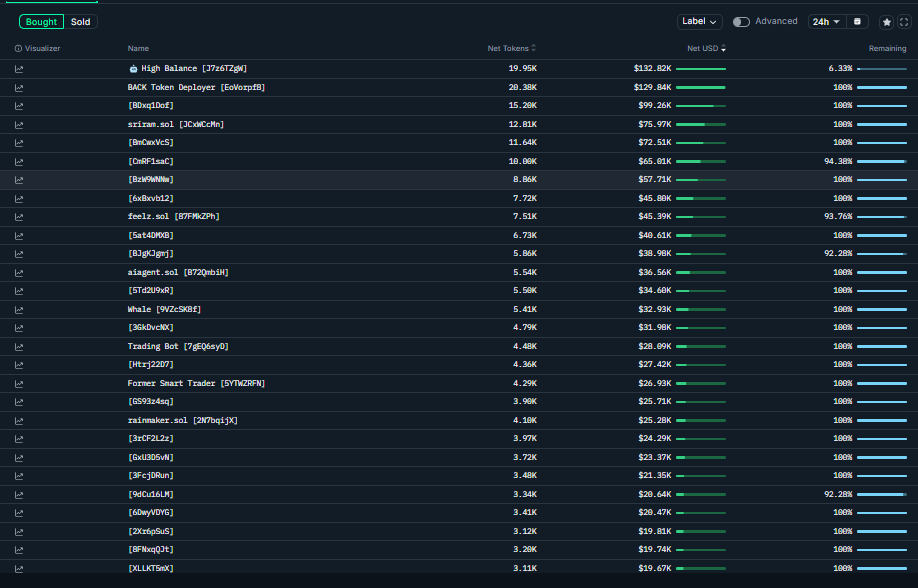Click the Visualizer info icon
The width and height of the screenshot is (918, 588).
tap(18, 49)
